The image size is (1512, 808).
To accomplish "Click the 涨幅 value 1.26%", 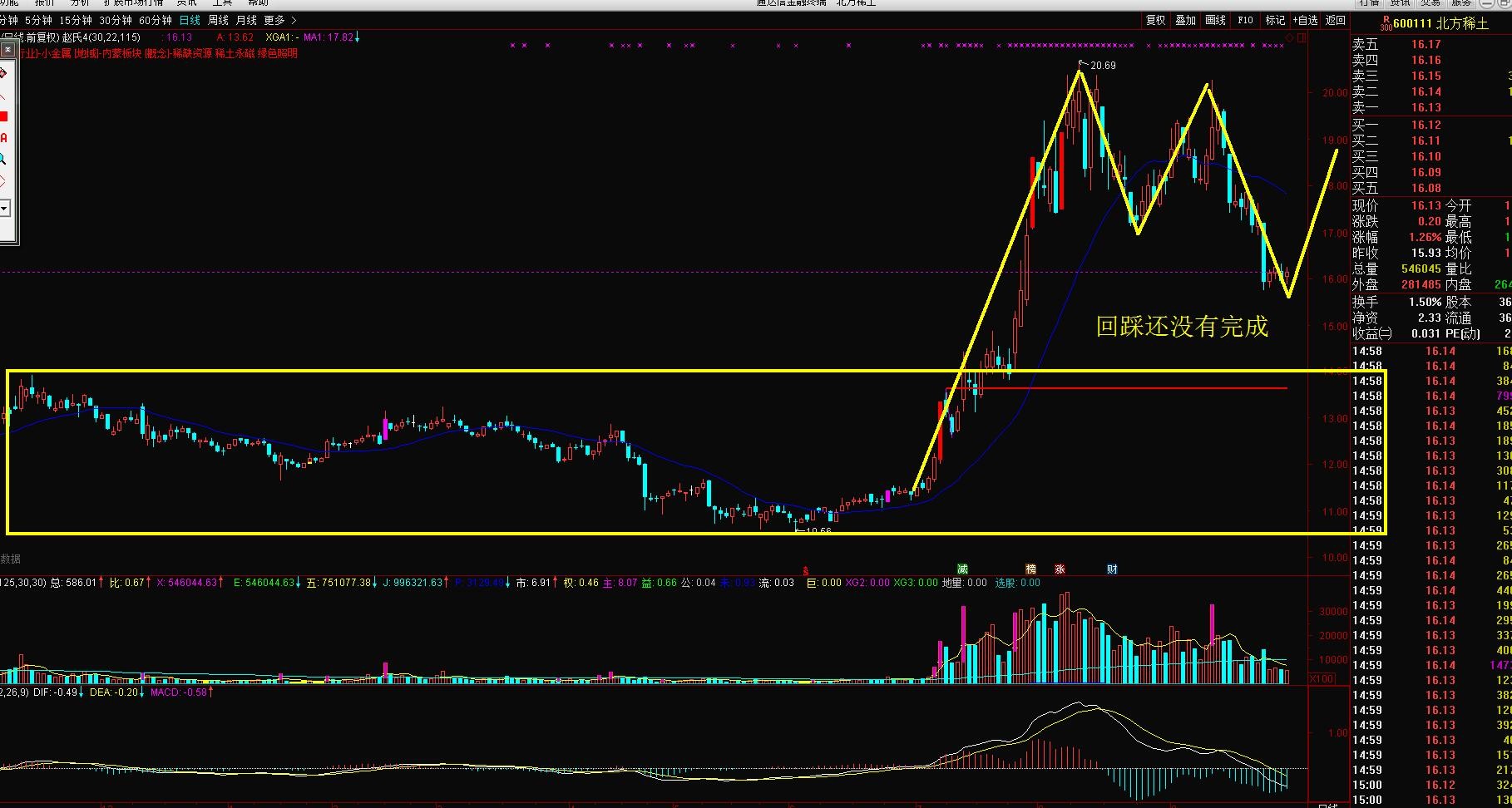I will click(1425, 237).
